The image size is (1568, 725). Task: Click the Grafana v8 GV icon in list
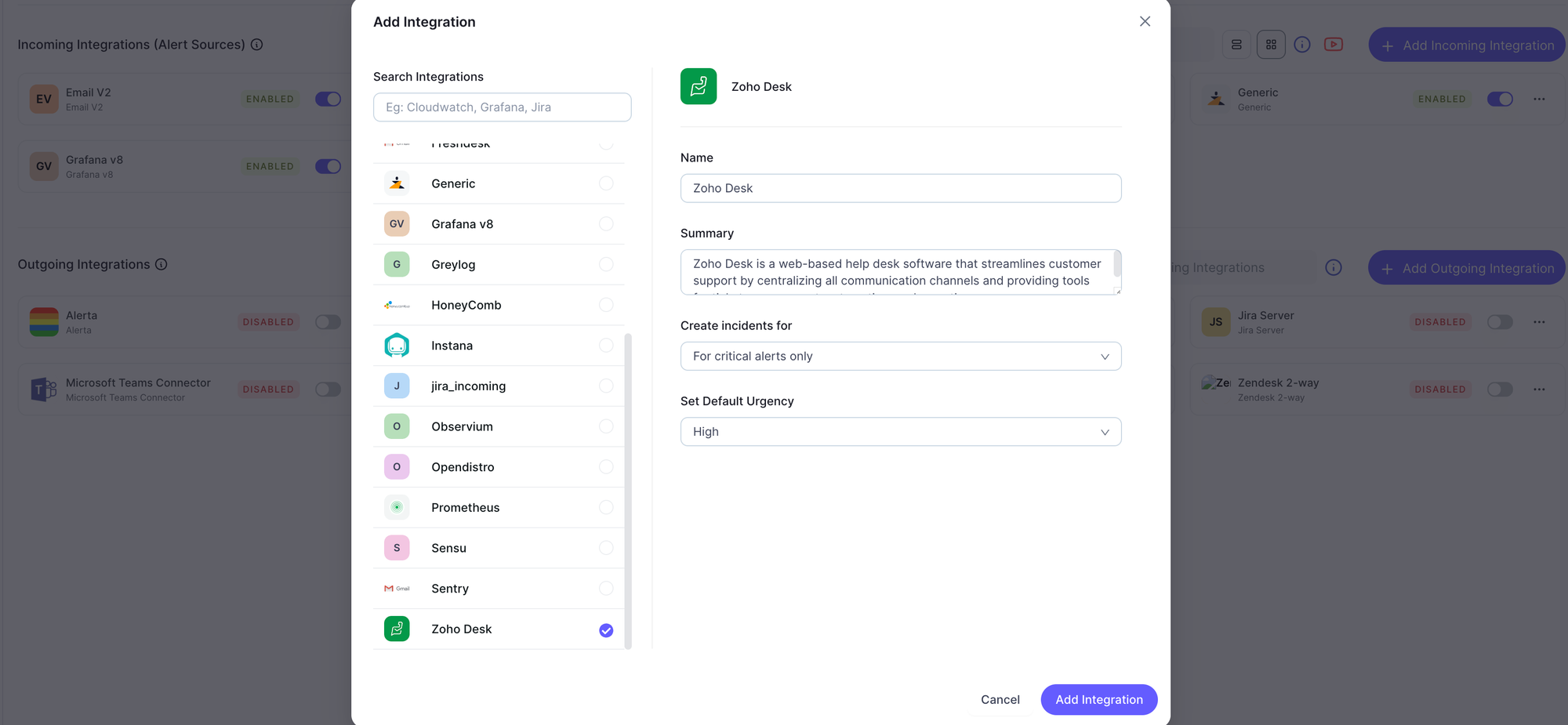pyautogui.click(x=397, y=224)
